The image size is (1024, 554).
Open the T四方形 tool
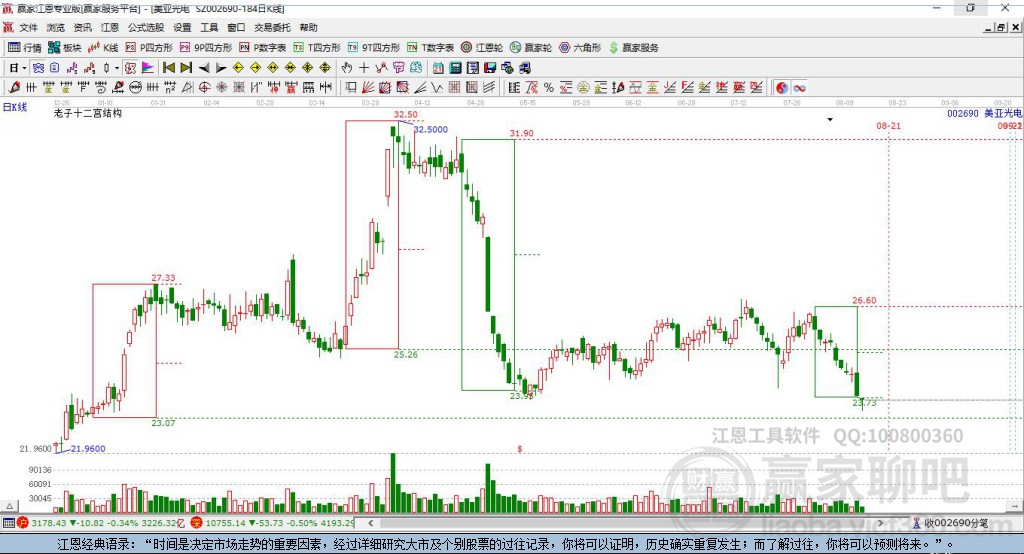click(x=317, y=48)
